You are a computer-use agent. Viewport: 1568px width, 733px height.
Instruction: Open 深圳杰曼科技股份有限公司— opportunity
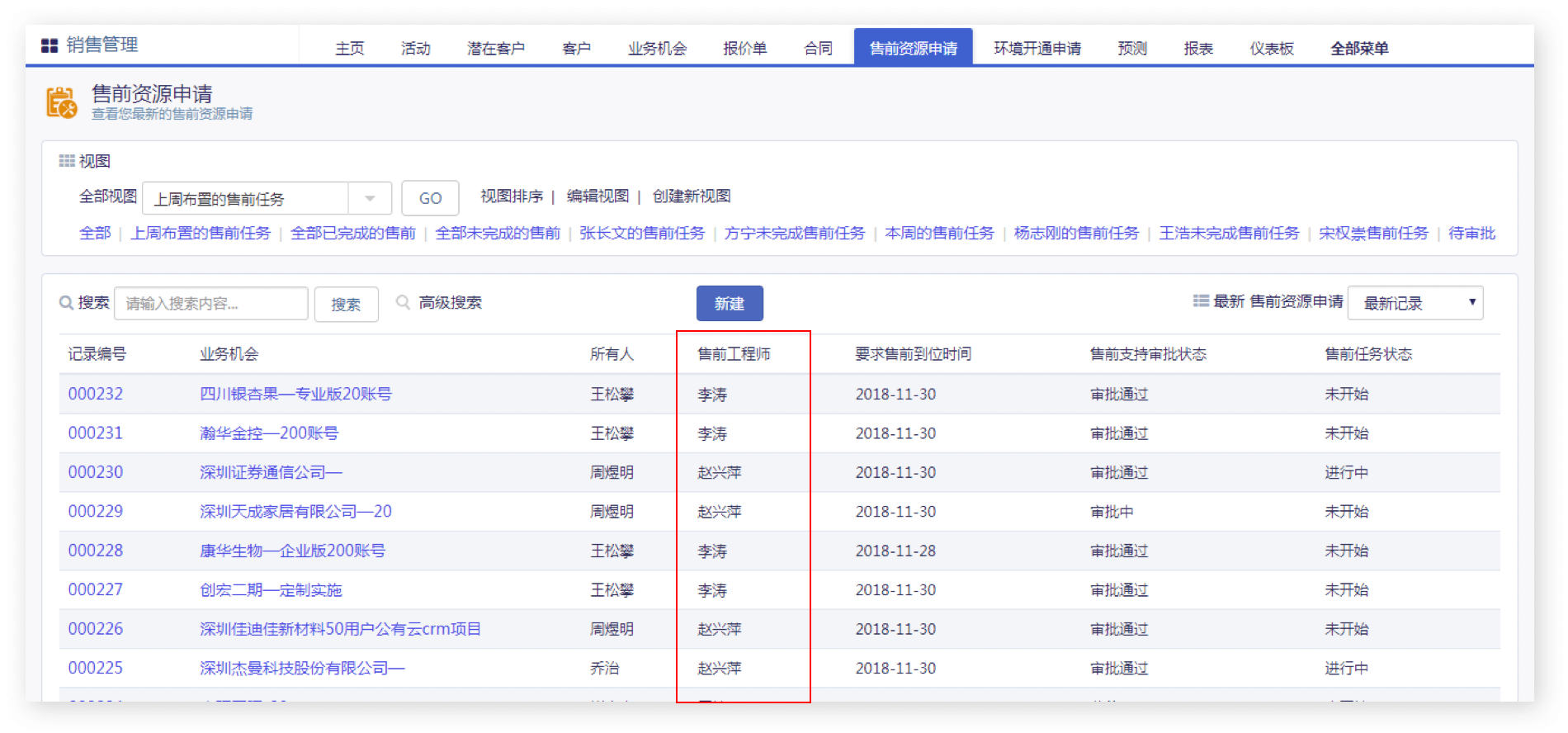(302, 668)
